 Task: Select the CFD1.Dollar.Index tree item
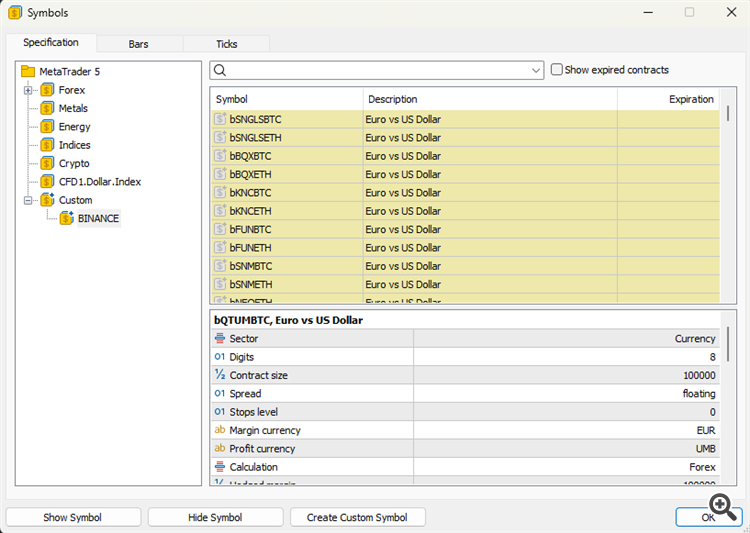tap(100, 182)
